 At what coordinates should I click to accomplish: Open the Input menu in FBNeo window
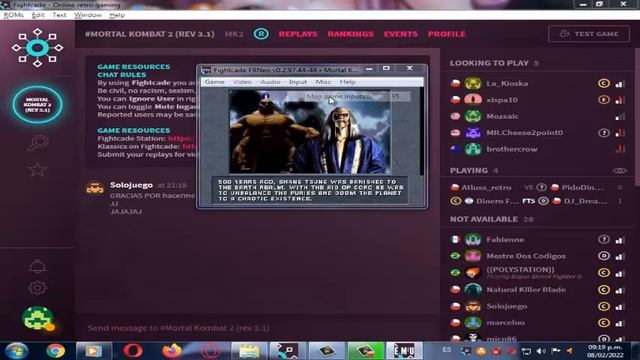pyautogui.click(x=298, y=82)
